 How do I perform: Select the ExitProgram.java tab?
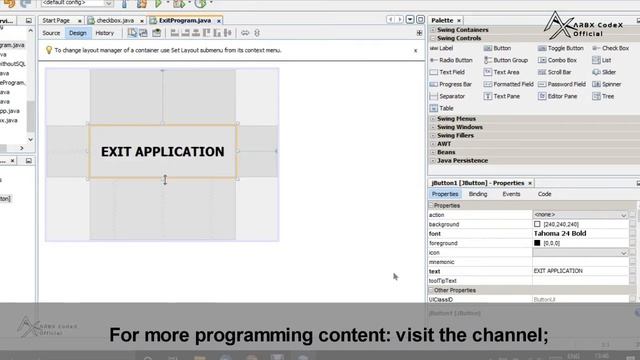point(184,20)
